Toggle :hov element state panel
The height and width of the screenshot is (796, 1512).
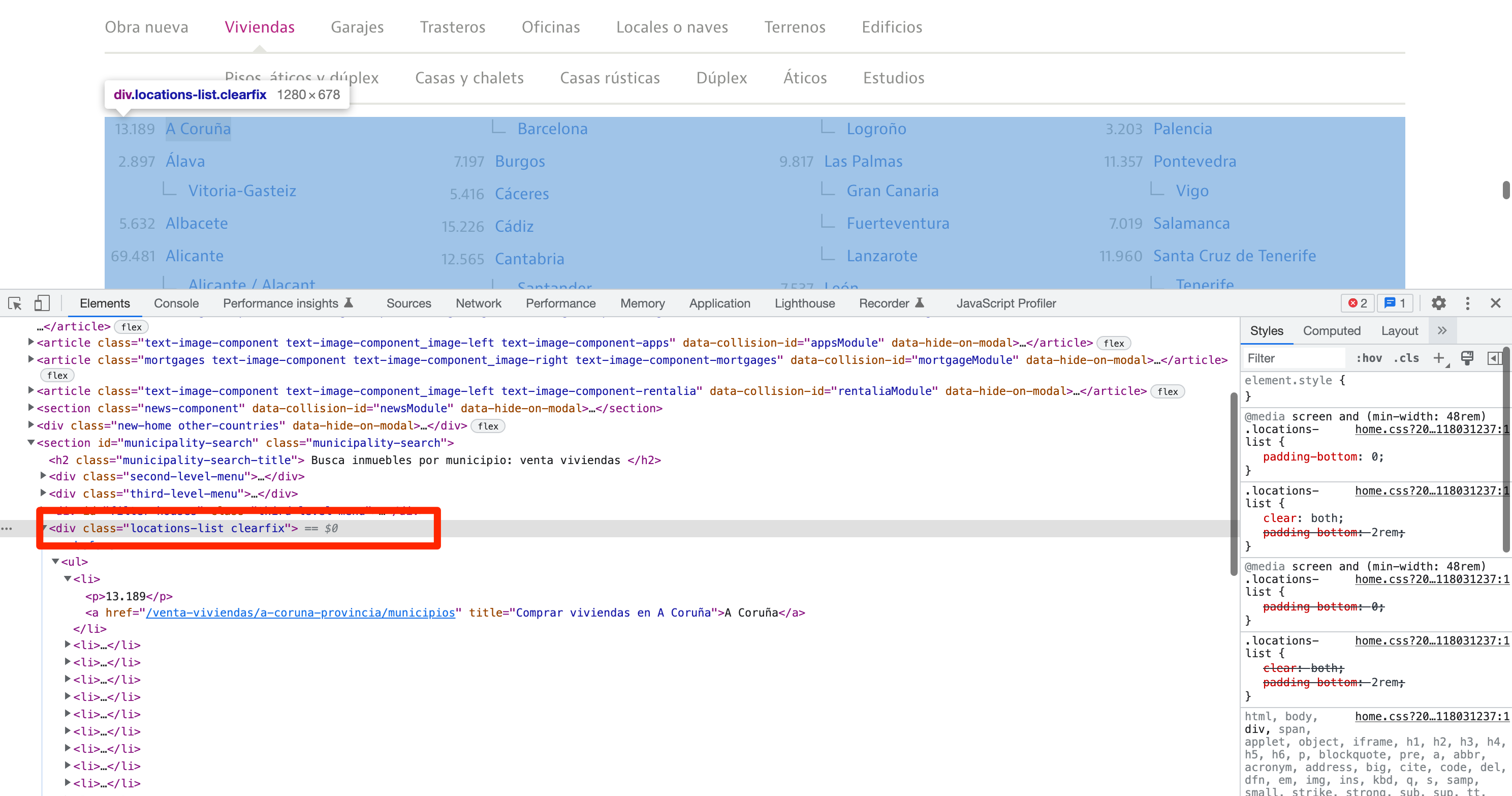point(1369,358)
